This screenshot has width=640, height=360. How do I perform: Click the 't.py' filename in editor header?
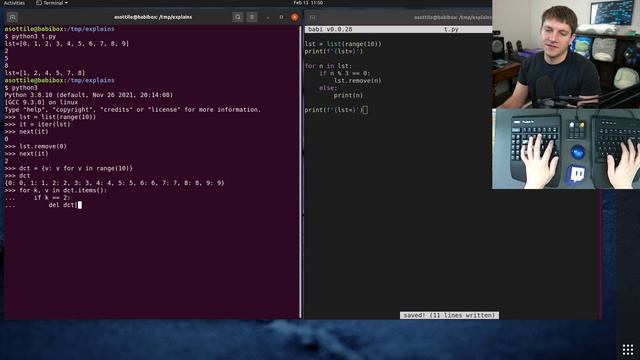[x=451, y=29]
